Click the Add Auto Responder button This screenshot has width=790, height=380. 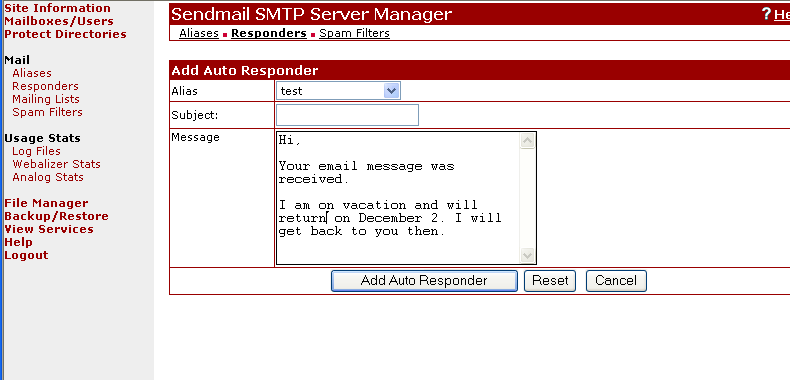tap(424, 281)
